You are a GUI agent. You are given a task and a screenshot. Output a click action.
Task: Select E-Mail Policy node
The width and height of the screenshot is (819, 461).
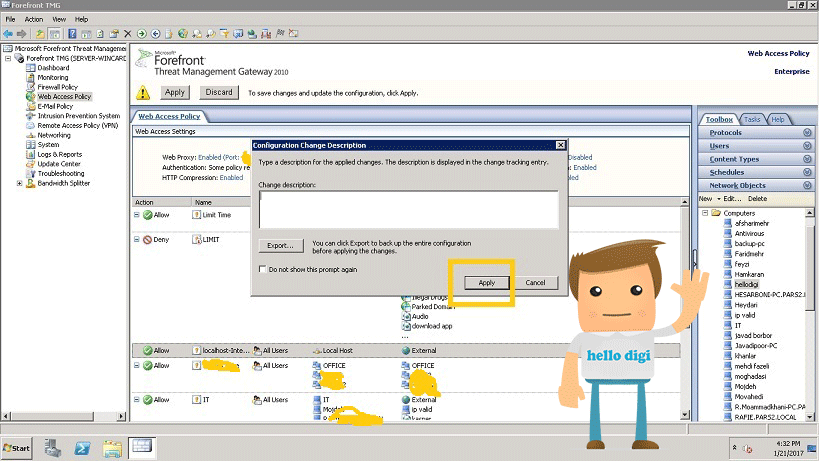(55, 106)
